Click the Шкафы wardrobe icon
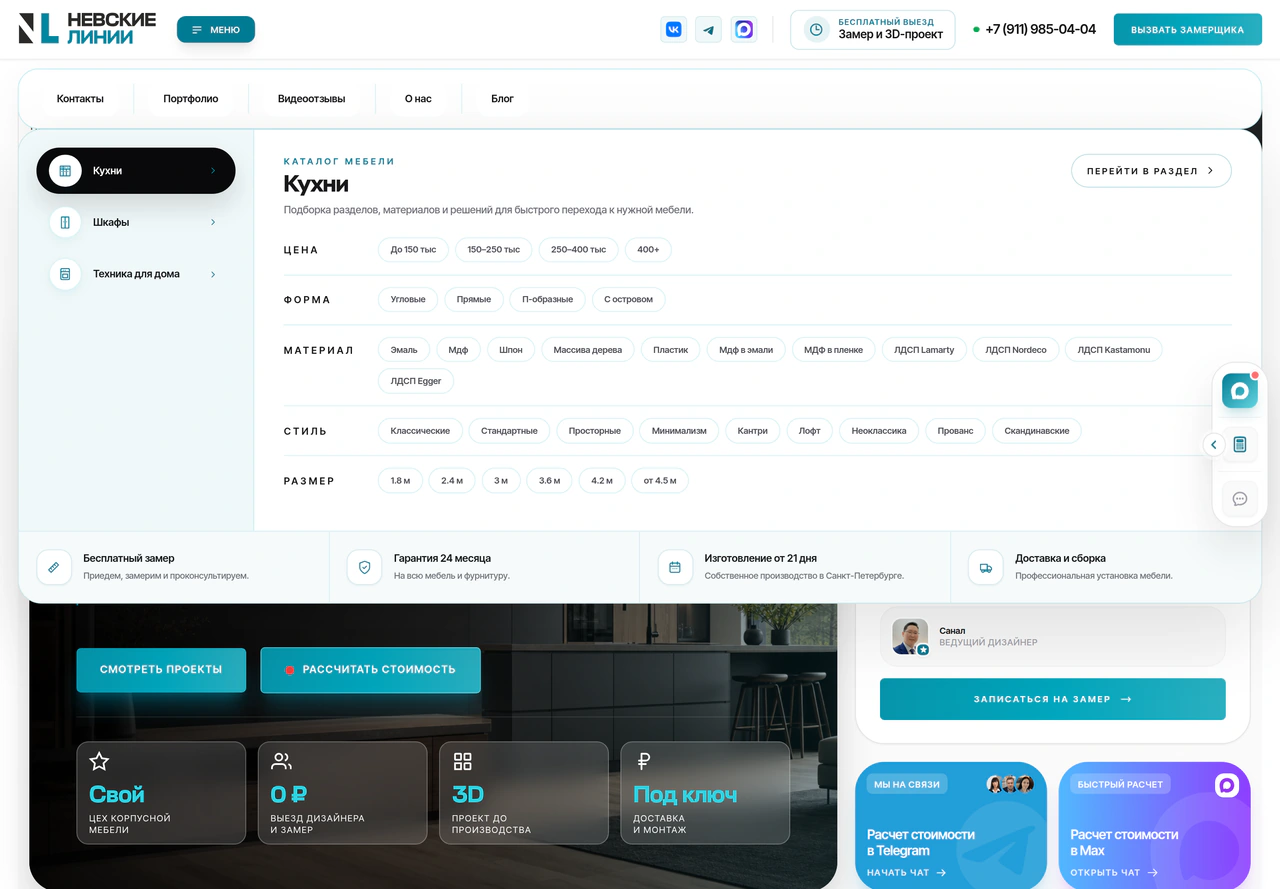 [x=65, y=222]
